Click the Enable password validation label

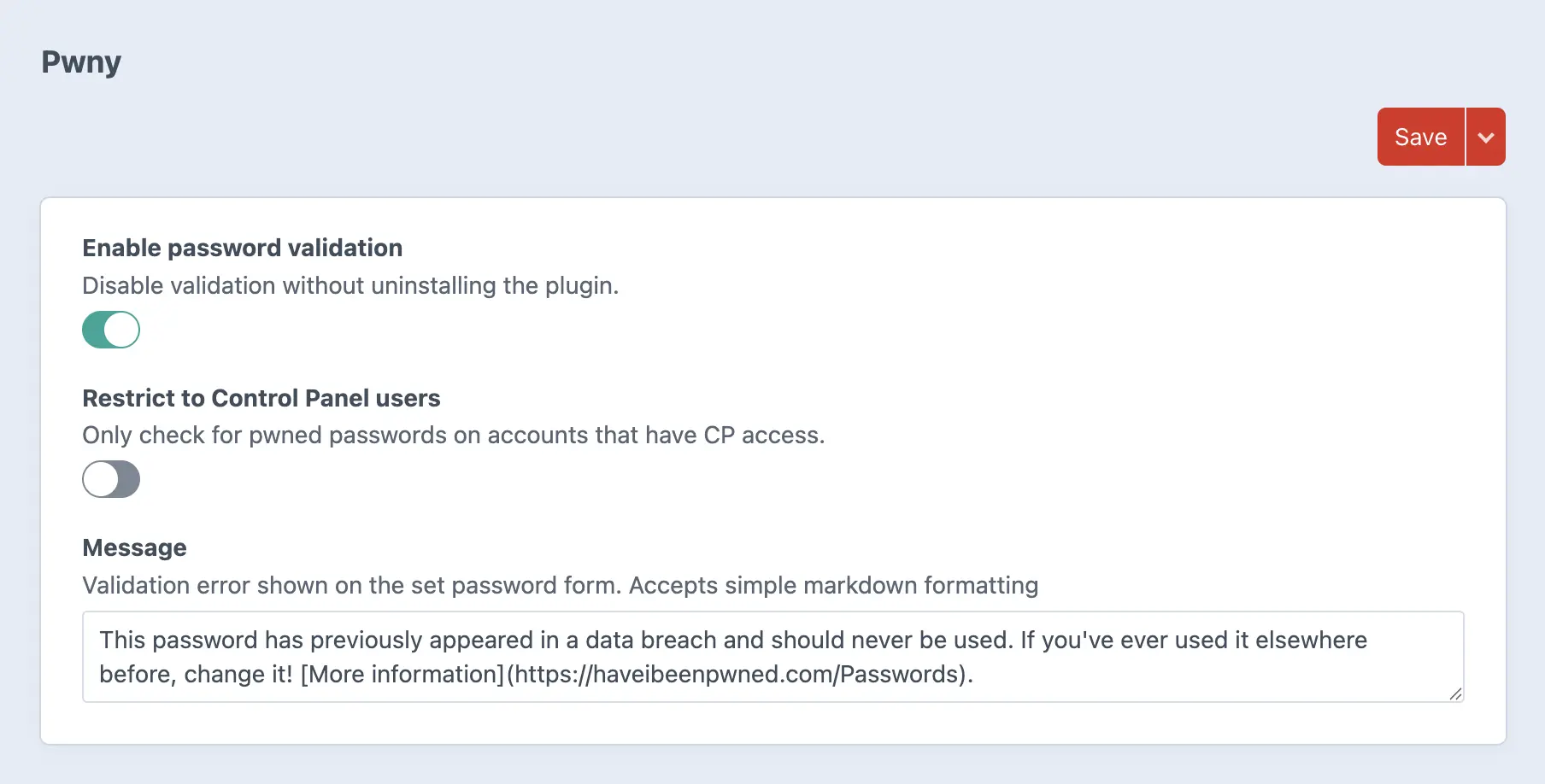242,248
